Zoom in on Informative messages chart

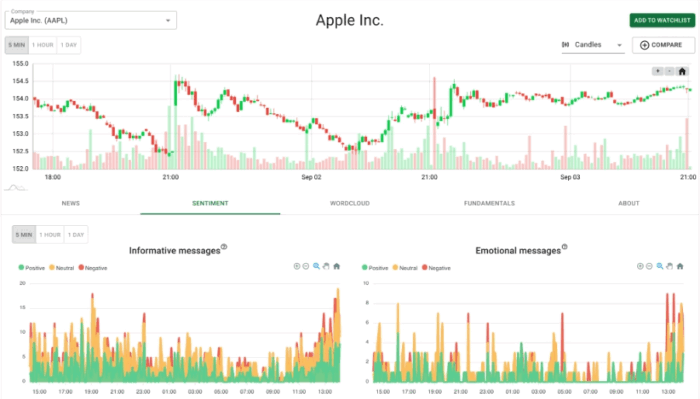point(296,266)
